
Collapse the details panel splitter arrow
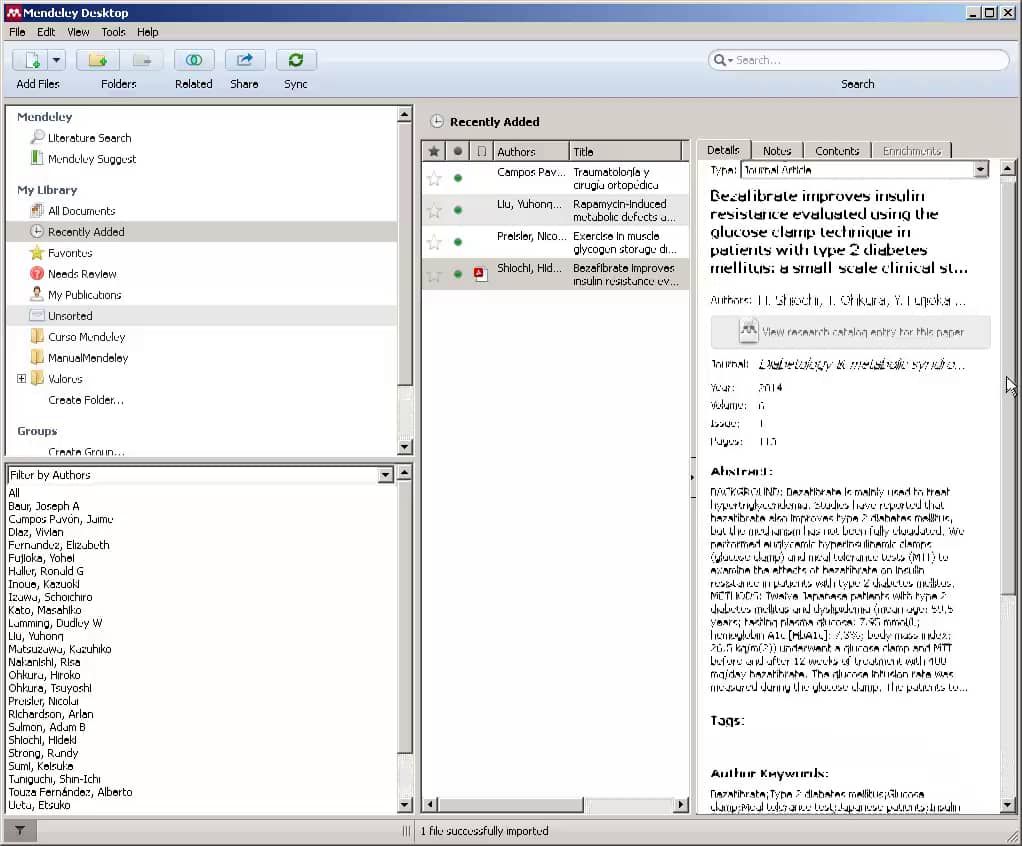click(692, 477)
